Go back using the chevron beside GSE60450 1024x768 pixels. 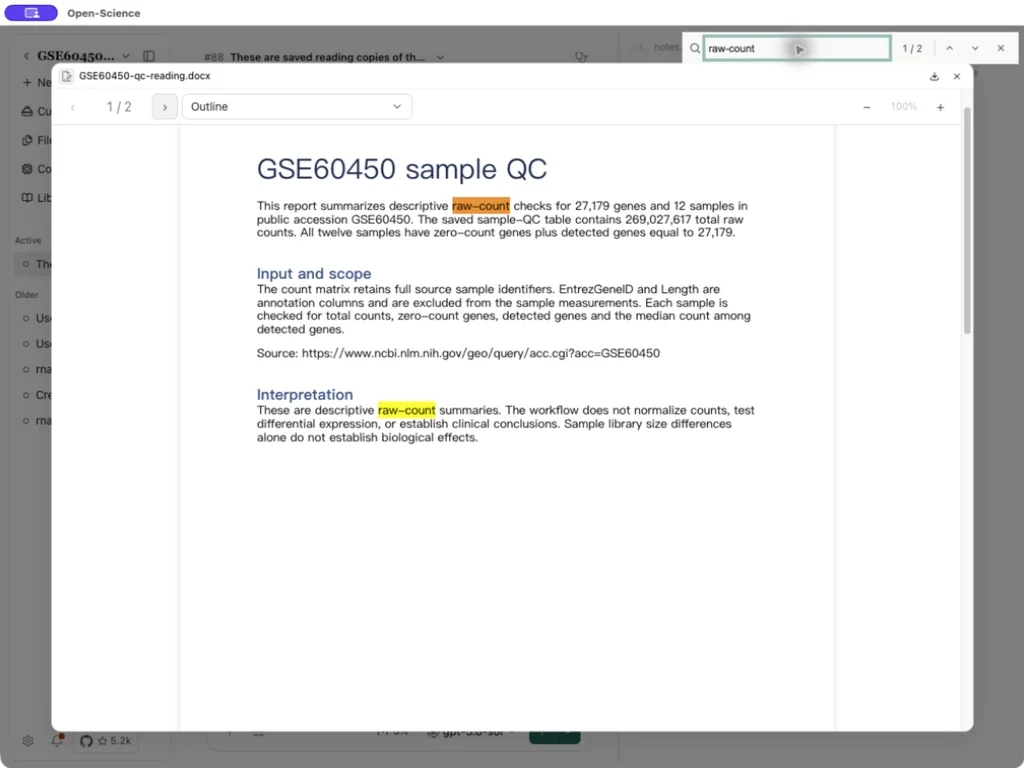pyautogui.click(x=26, y=56)
